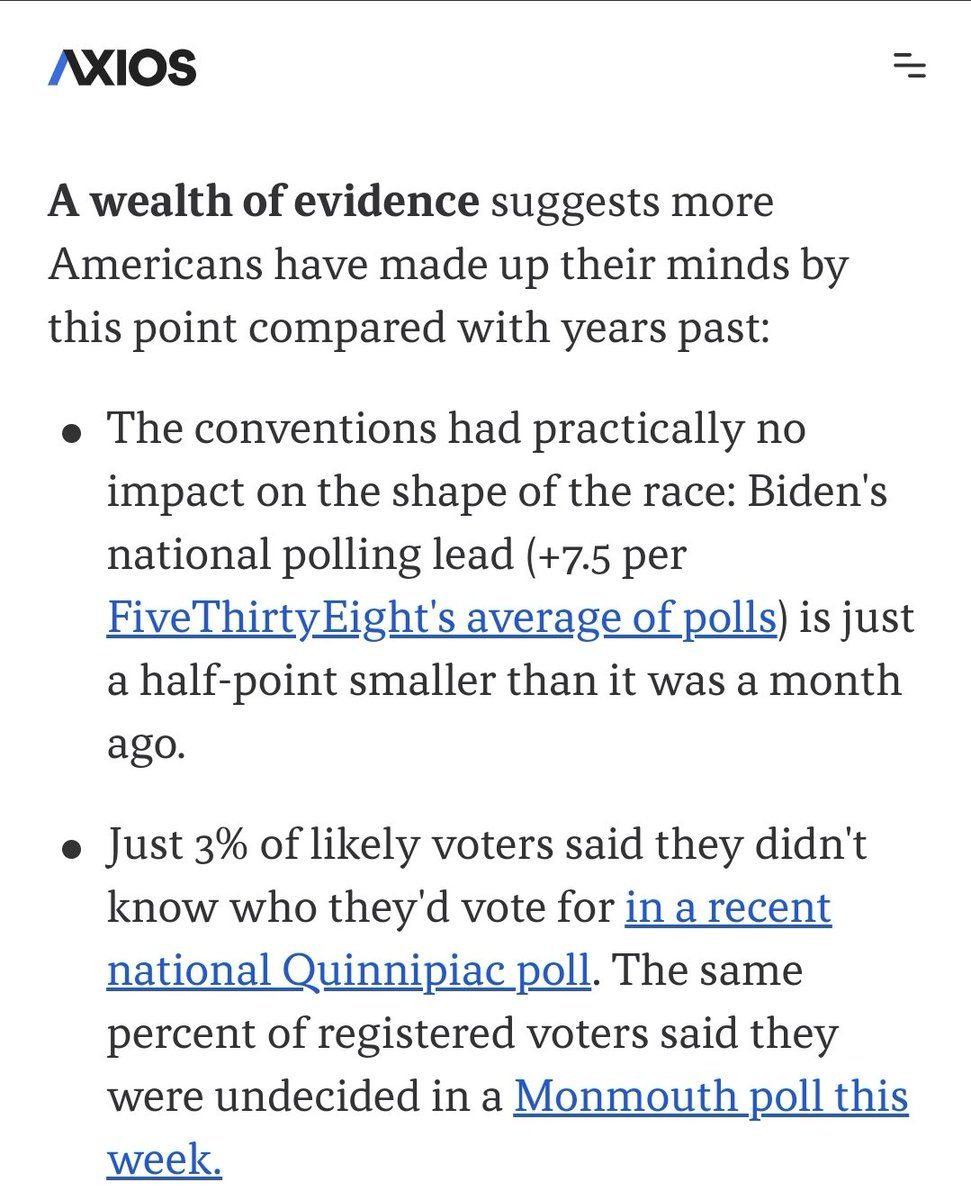The height and width of the screenshot is (1200, 971).
Task: Click the bold "A wealth of evidence" text
Action: 264,202
